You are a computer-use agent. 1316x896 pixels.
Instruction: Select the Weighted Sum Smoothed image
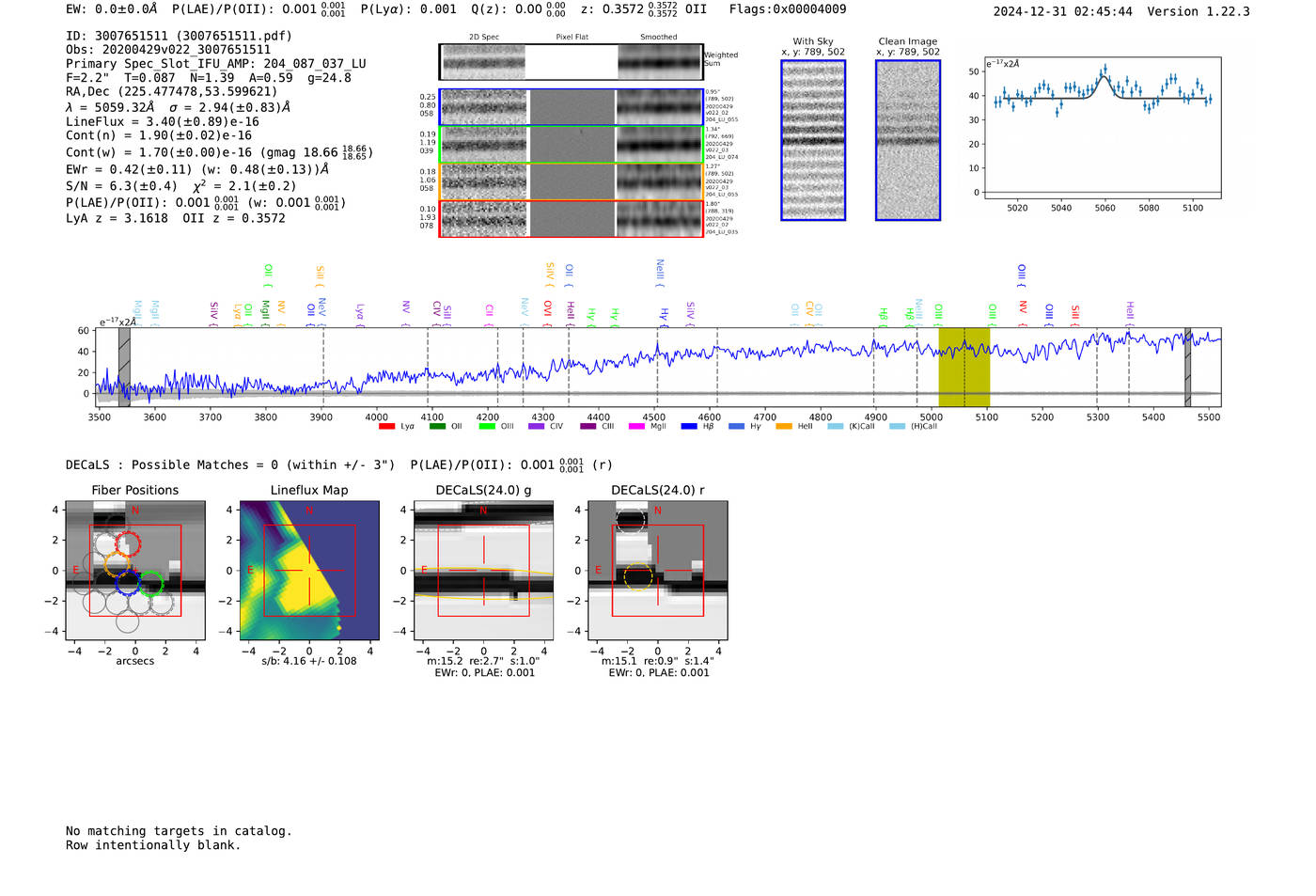(660, 62)
